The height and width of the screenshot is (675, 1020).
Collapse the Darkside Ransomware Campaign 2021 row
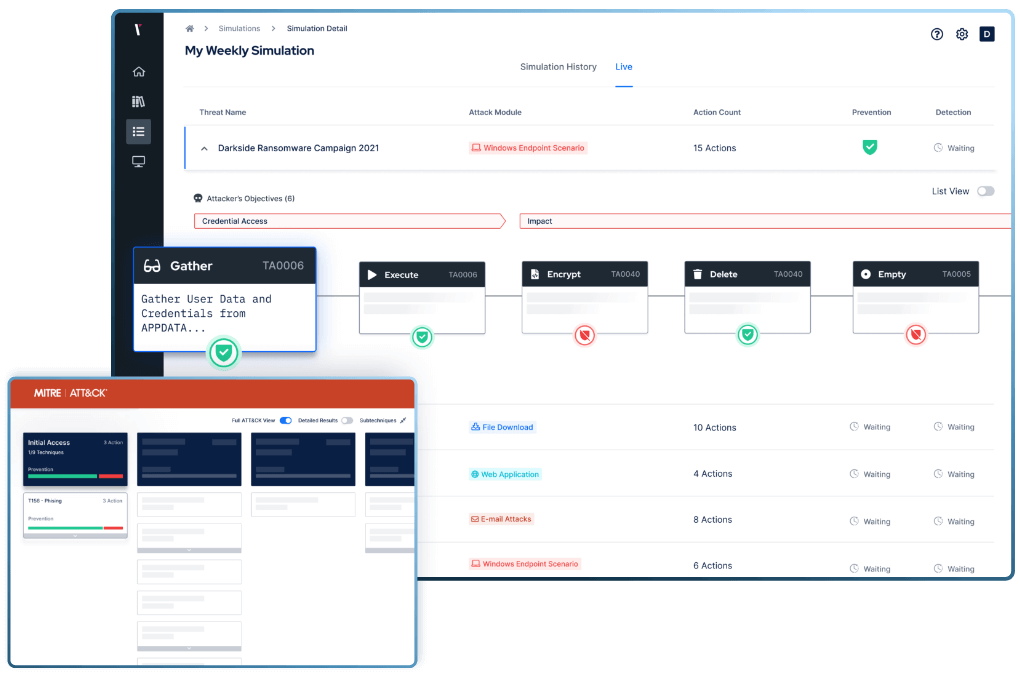pos(204,147)
